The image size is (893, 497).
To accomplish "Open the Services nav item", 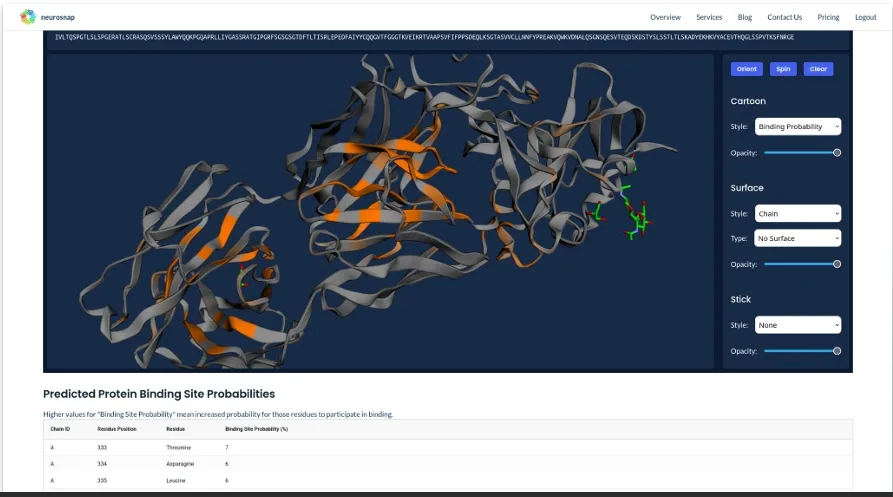I will [709, 17].
